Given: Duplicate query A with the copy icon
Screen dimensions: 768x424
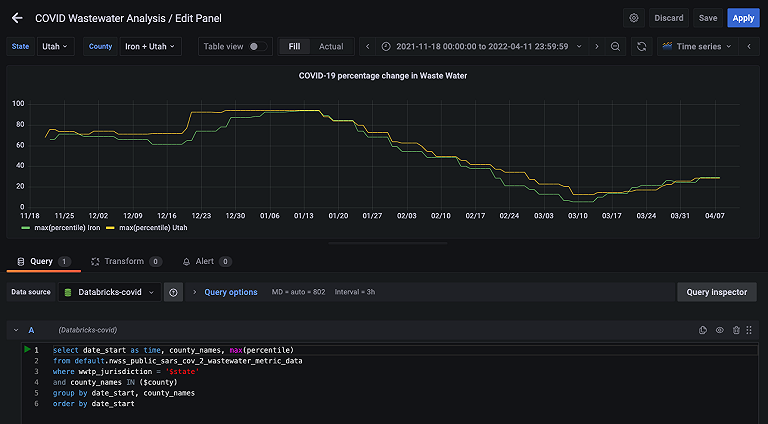Looking at the screenshot, I should pos(703,330).
